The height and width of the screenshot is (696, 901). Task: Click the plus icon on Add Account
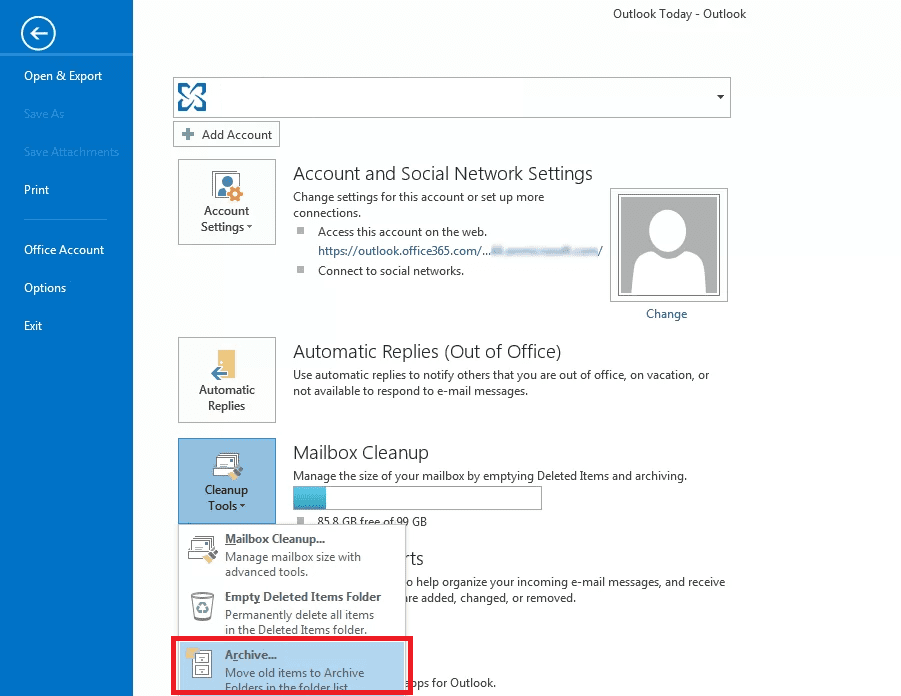tap(188, 134)
